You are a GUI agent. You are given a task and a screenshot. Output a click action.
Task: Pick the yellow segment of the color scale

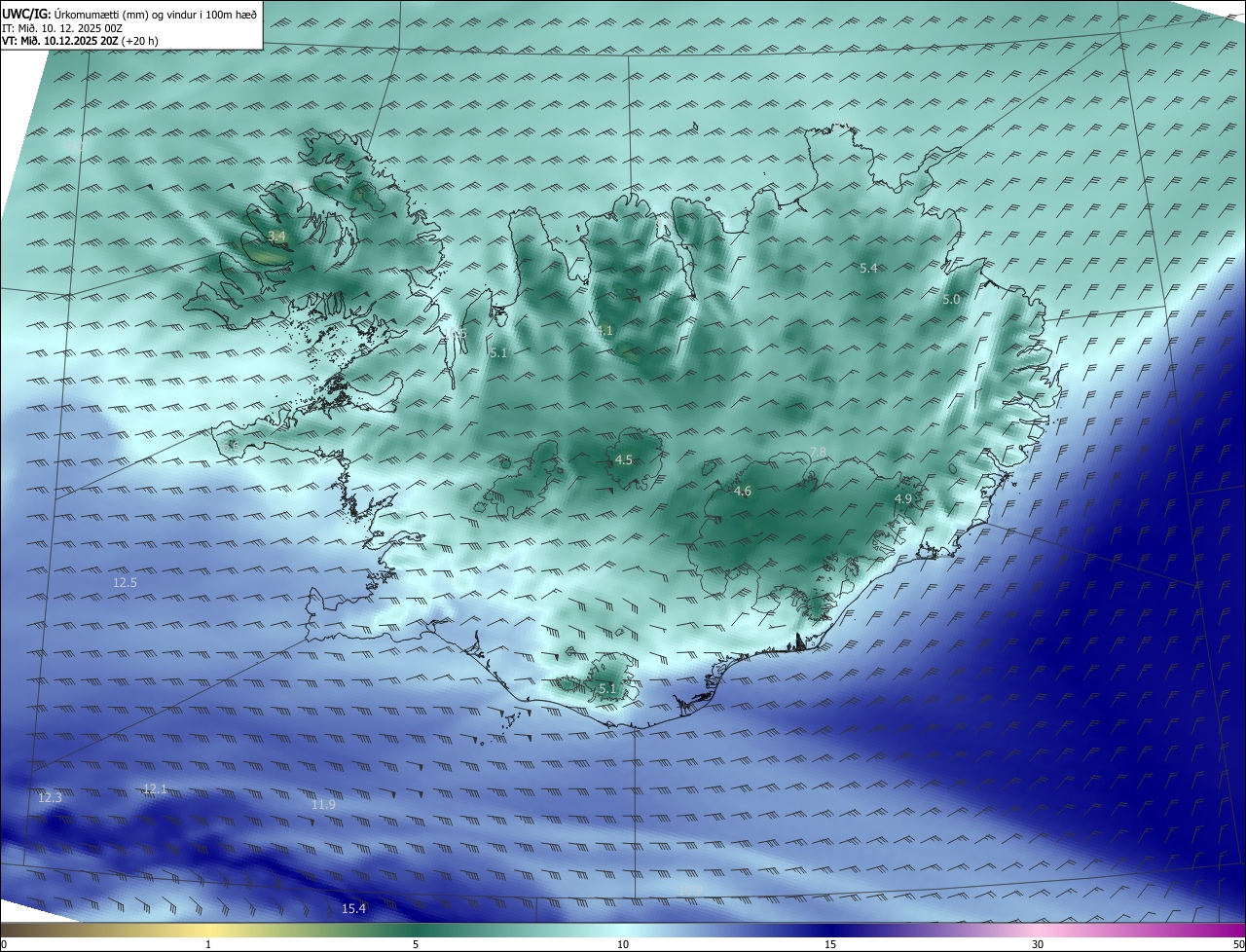pyautogui.click(x=208, y=930)
